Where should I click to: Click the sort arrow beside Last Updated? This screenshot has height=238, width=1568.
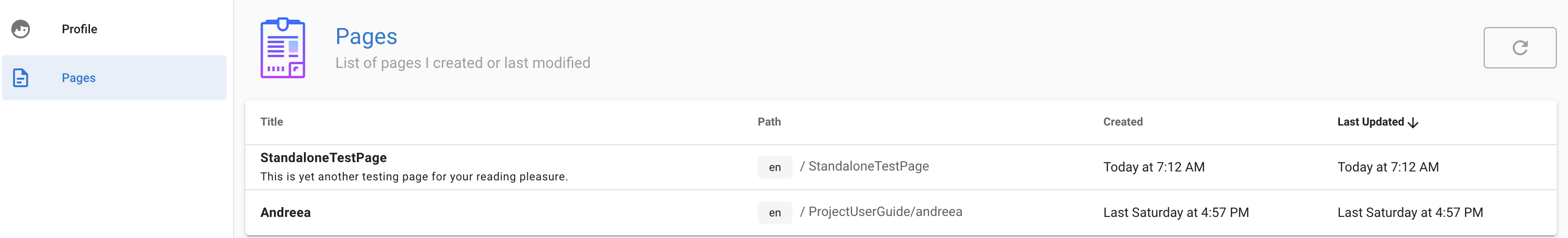coord(1413,122)
